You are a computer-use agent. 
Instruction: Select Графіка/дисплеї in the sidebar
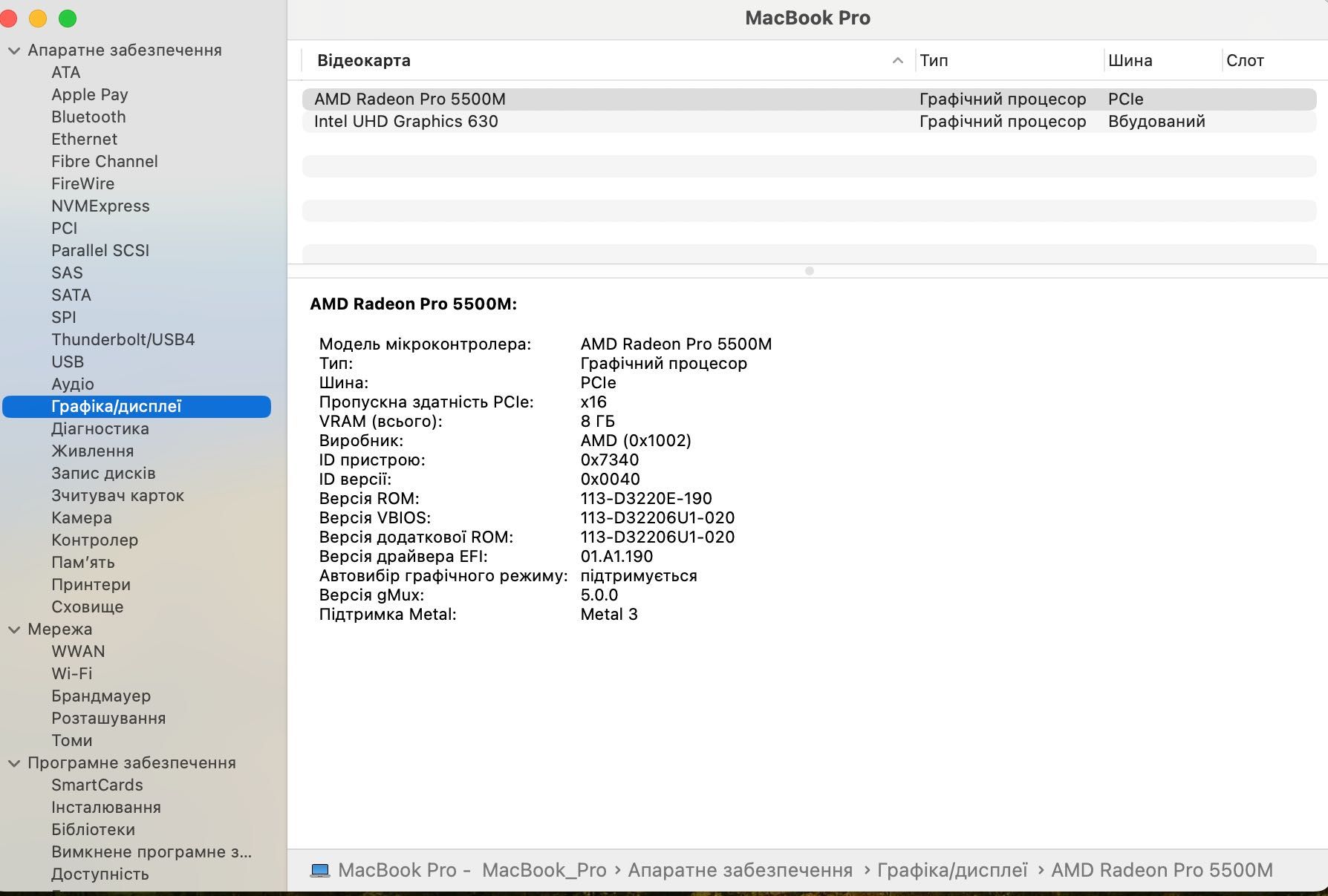137,407
